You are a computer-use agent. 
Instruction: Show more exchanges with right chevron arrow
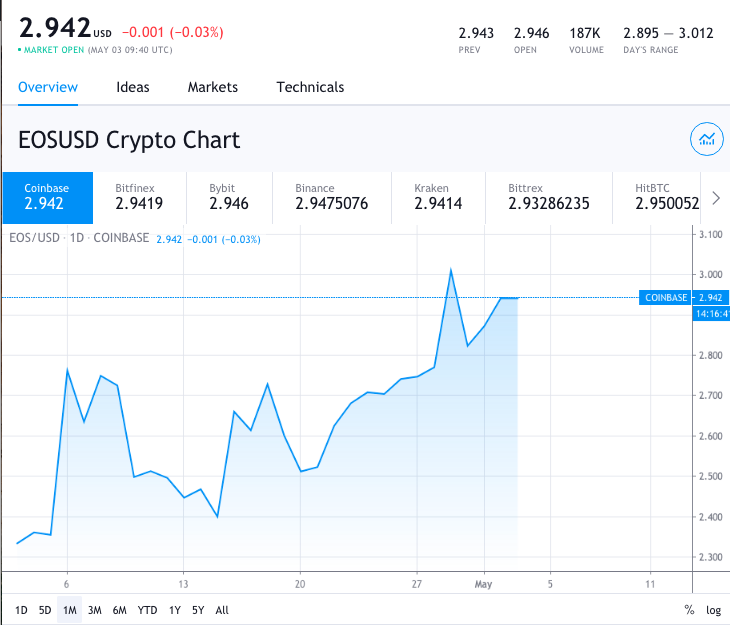pyautogui.click(x=716, y=198)
